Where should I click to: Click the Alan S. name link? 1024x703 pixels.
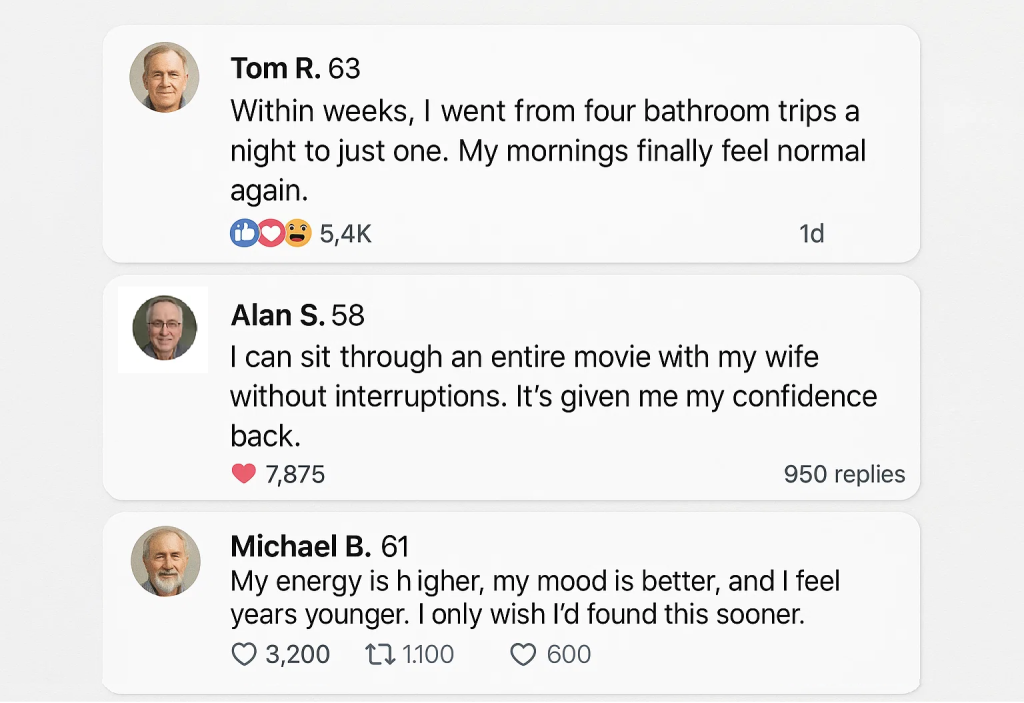277,315
